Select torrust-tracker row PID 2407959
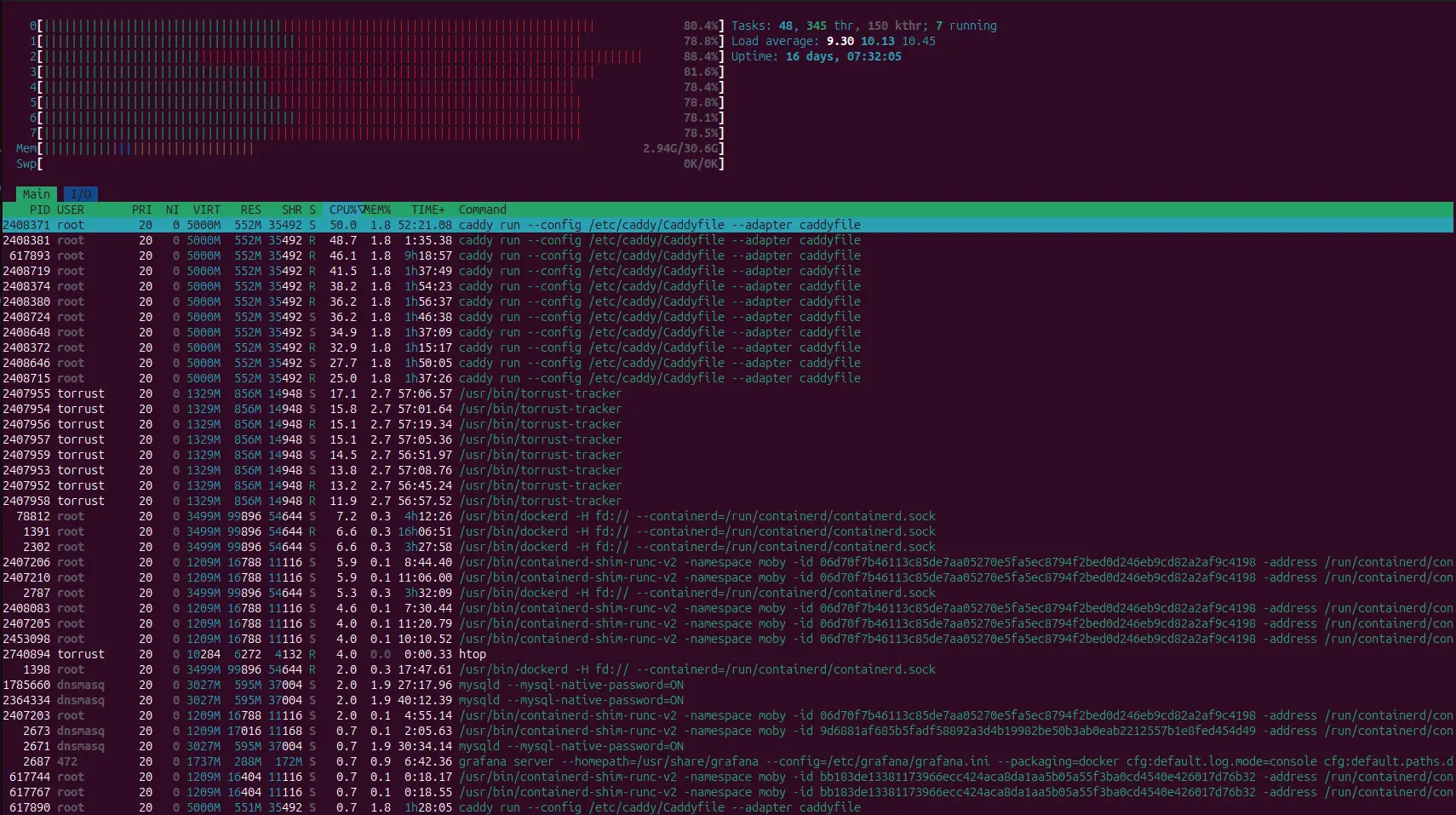The image size is (1456, 815). (x=728, y=455)
